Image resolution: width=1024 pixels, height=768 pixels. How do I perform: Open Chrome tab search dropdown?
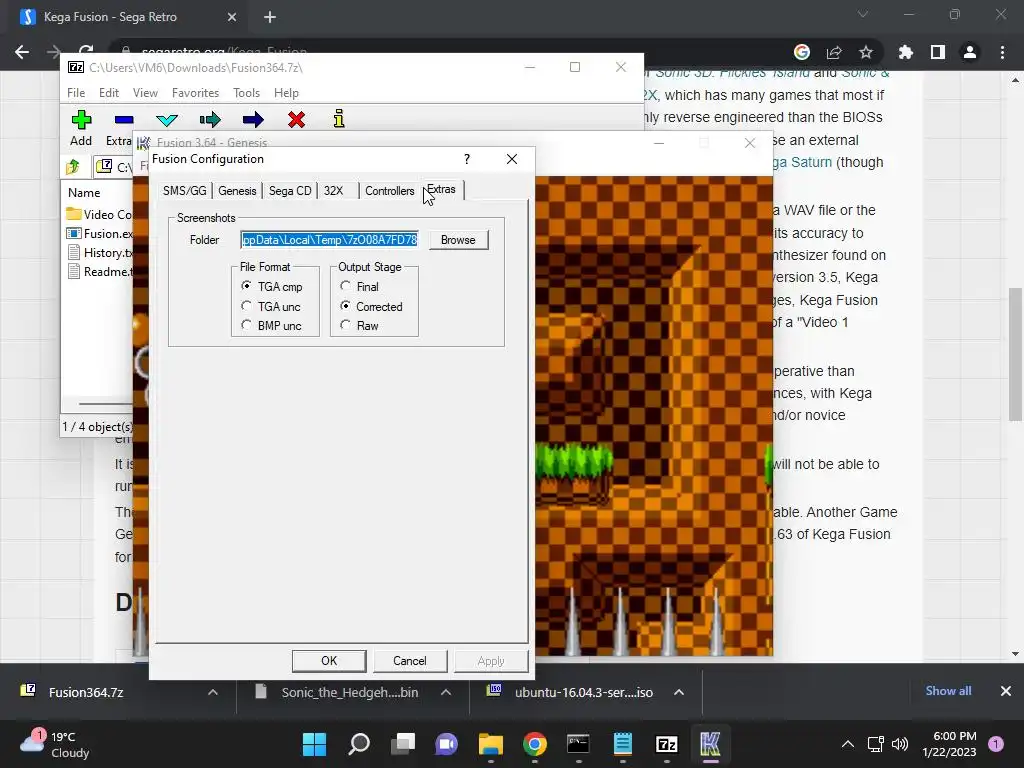[x=863, y=14]
